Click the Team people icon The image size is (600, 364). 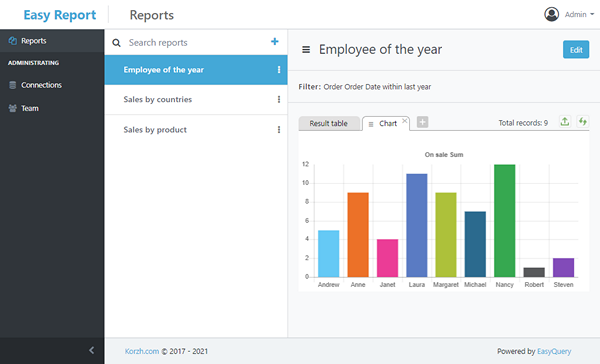13,108
